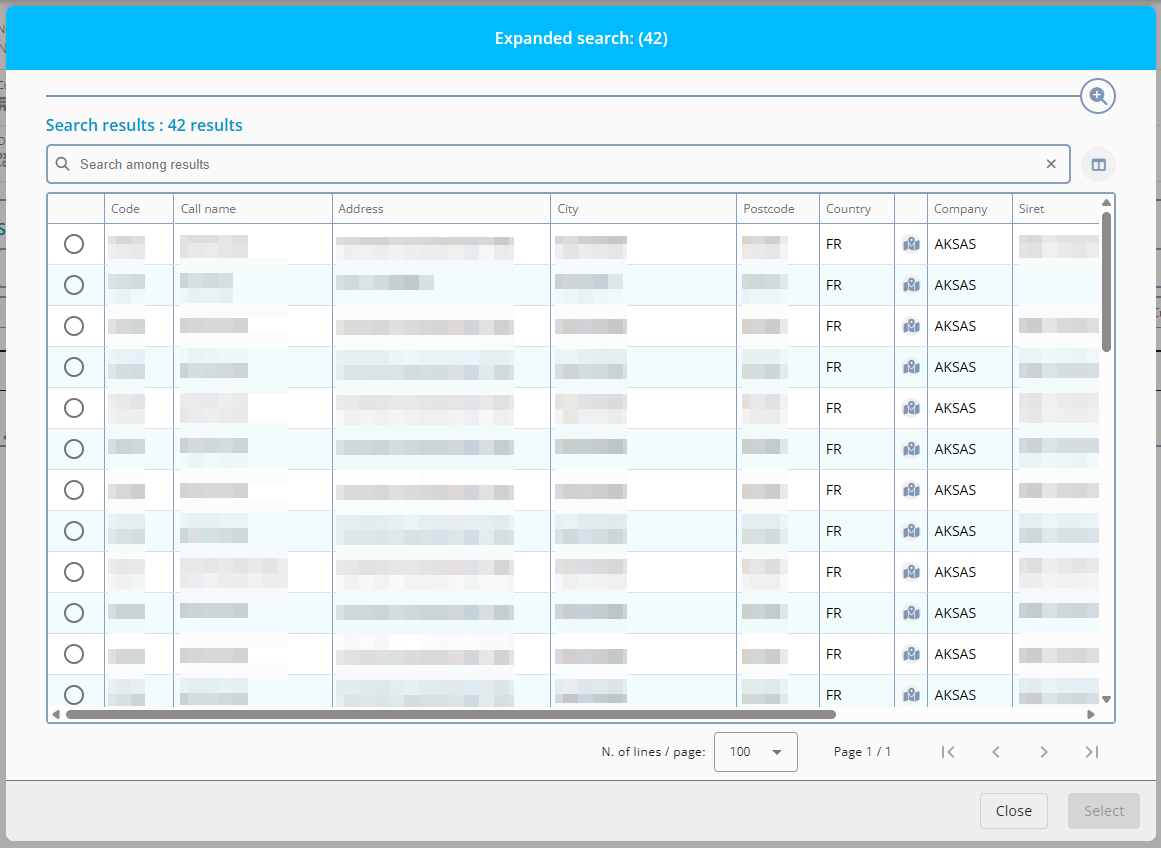Viewport: 1161px width, 848px height.
Task: Choose the eighth row's radio button
Action: [74, 531]
